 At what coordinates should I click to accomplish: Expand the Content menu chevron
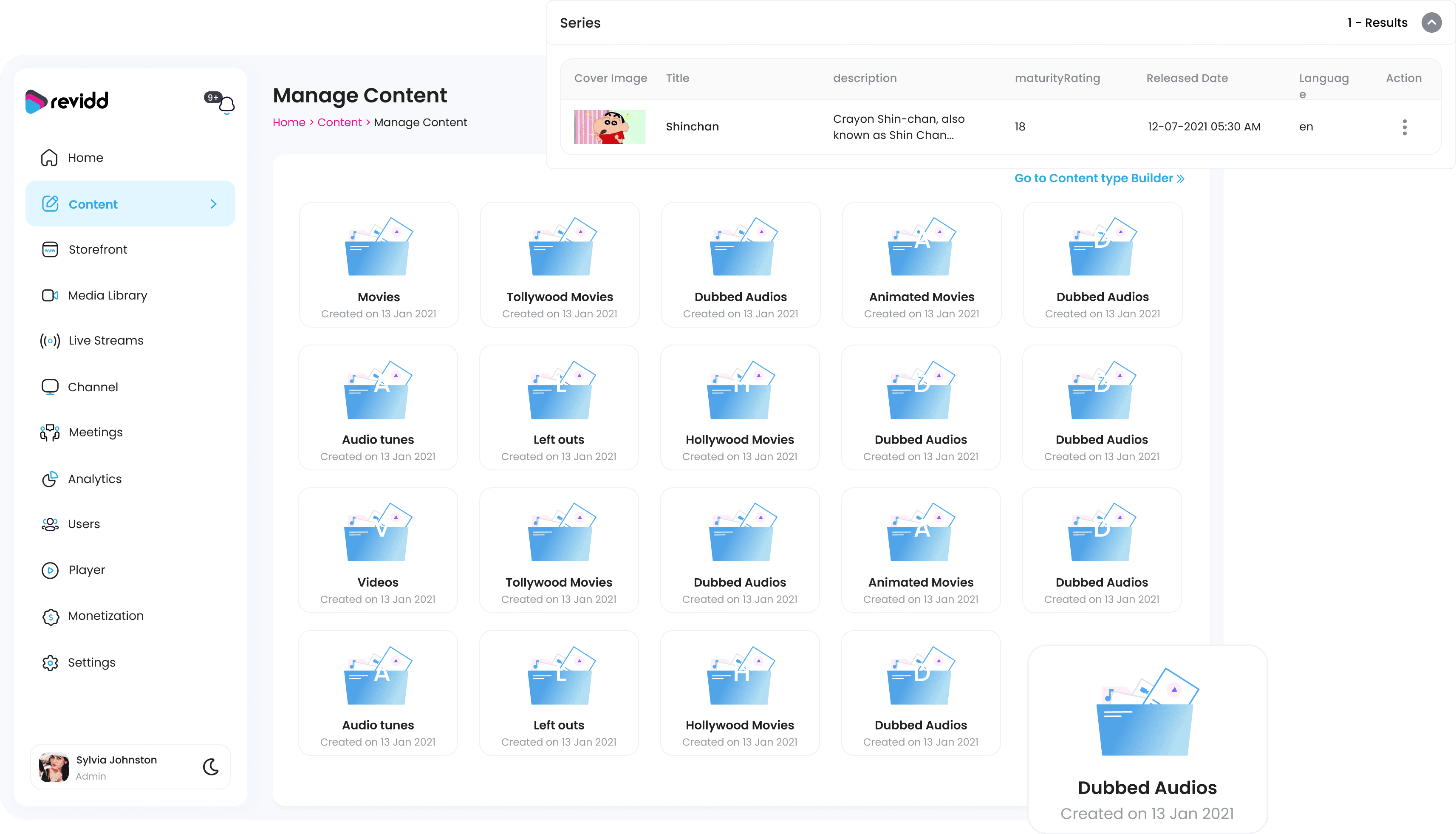pyautogui.click(x=214, y=204)
